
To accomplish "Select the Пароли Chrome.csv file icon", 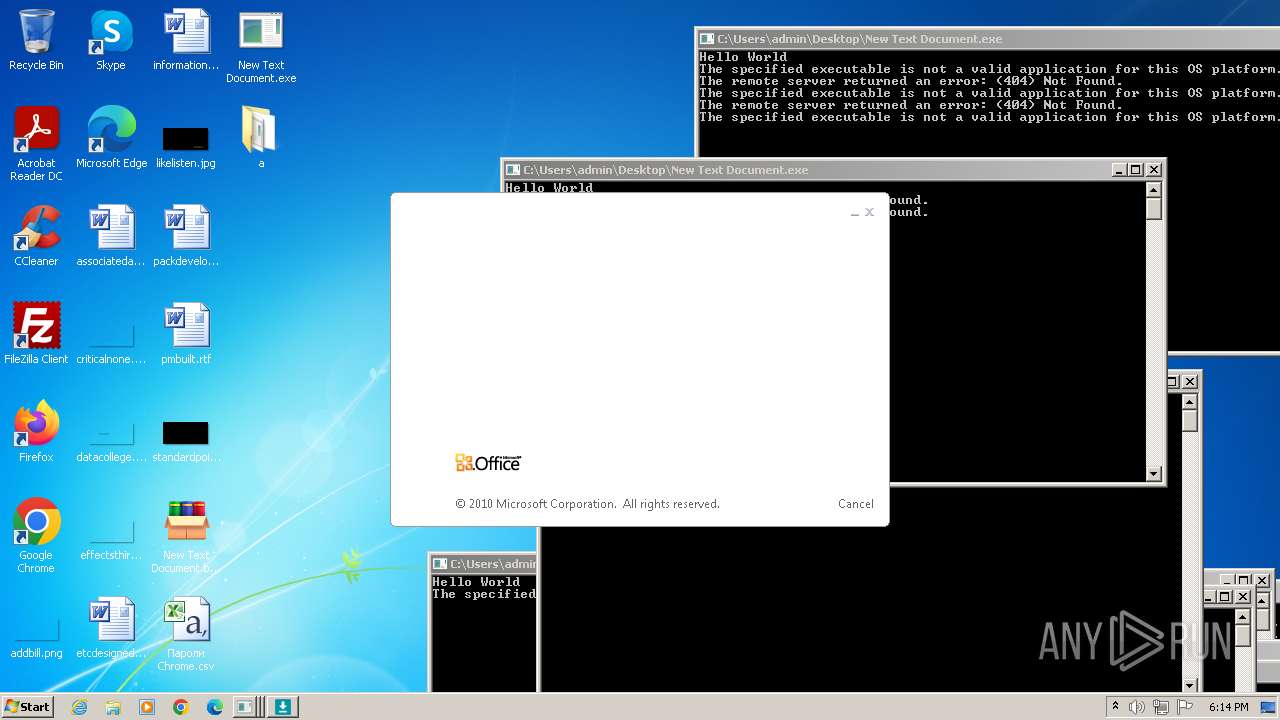I will coord(186,635).
